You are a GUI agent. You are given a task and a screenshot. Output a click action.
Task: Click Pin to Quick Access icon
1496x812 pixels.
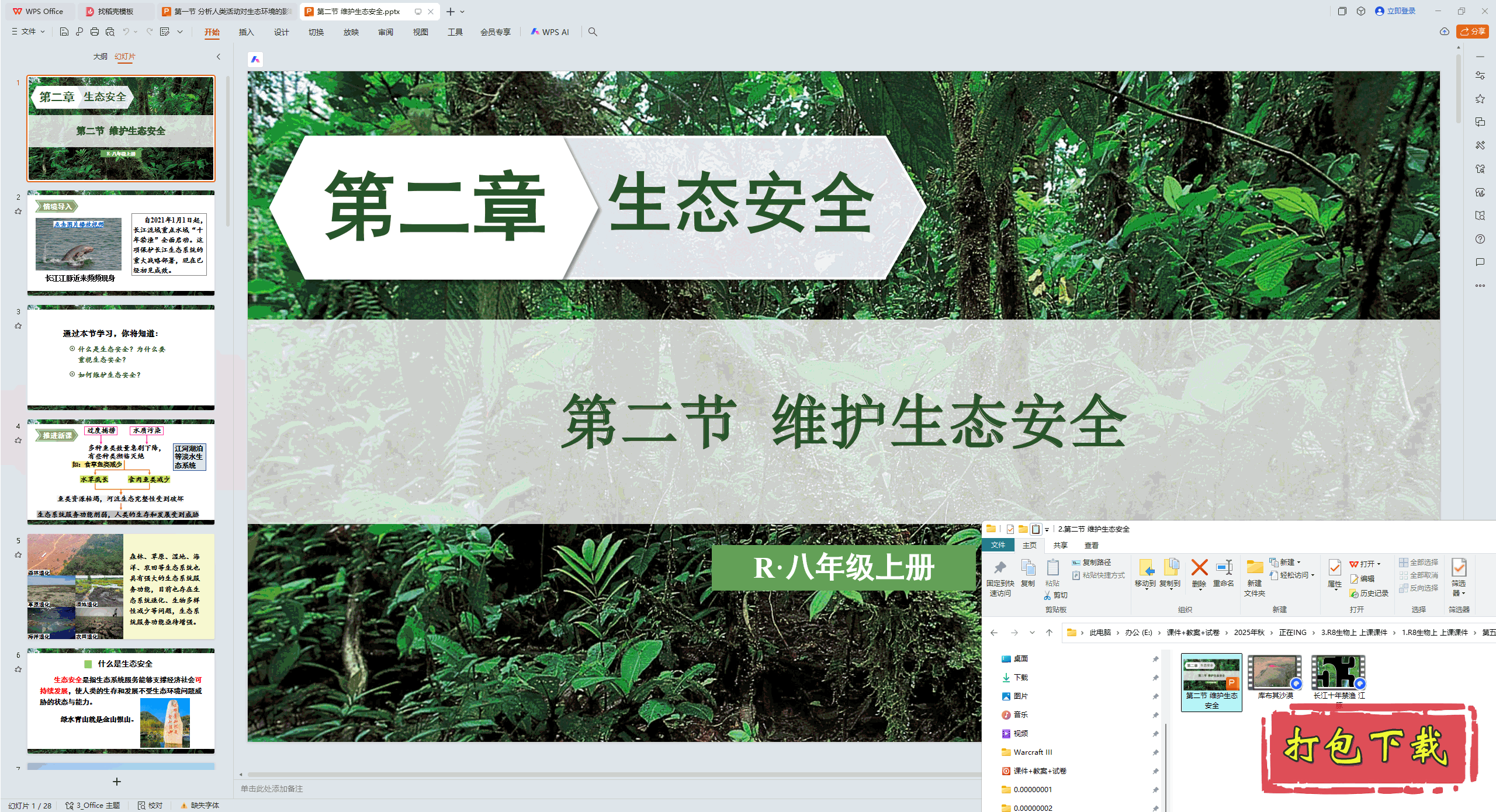(x=1000, y=568)
